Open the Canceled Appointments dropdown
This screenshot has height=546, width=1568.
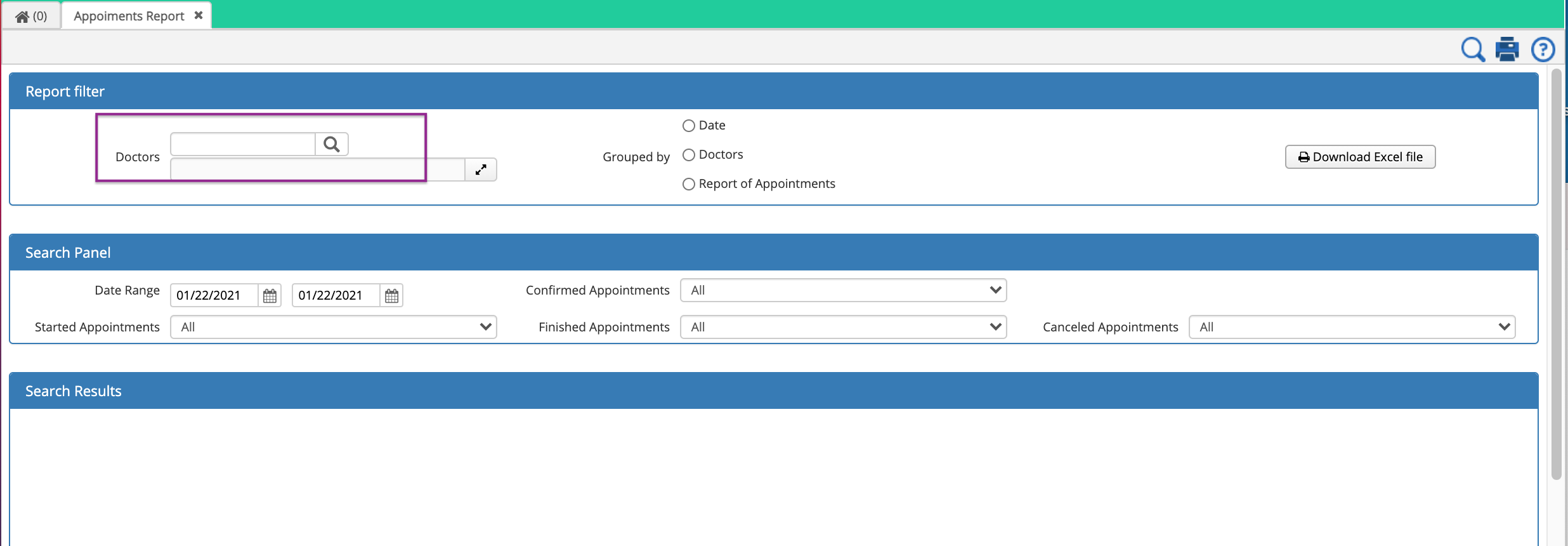pos(1352,327)
